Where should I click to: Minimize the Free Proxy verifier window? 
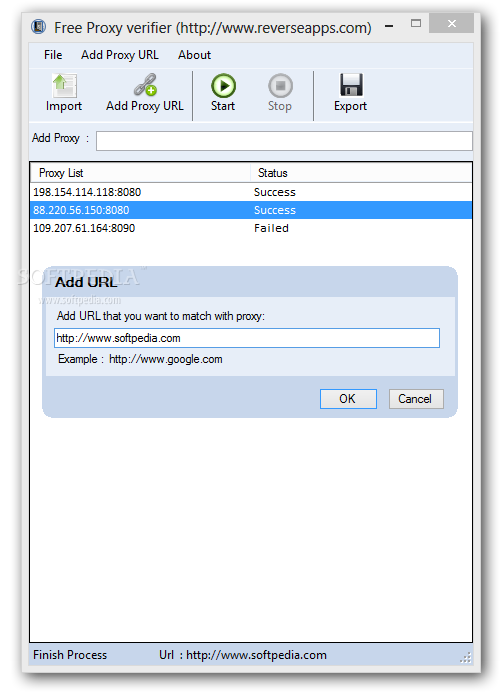(389, 24)
